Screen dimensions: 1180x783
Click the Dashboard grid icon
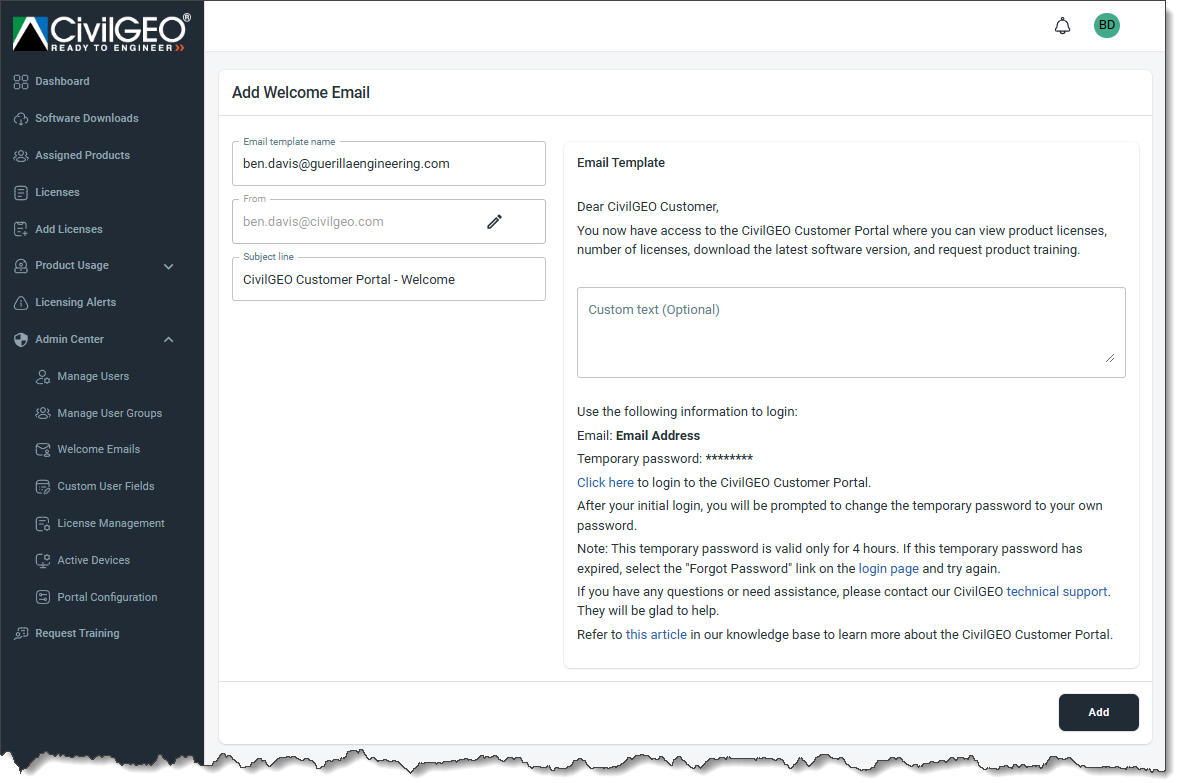pyautogui.click(x=20, y=81)
